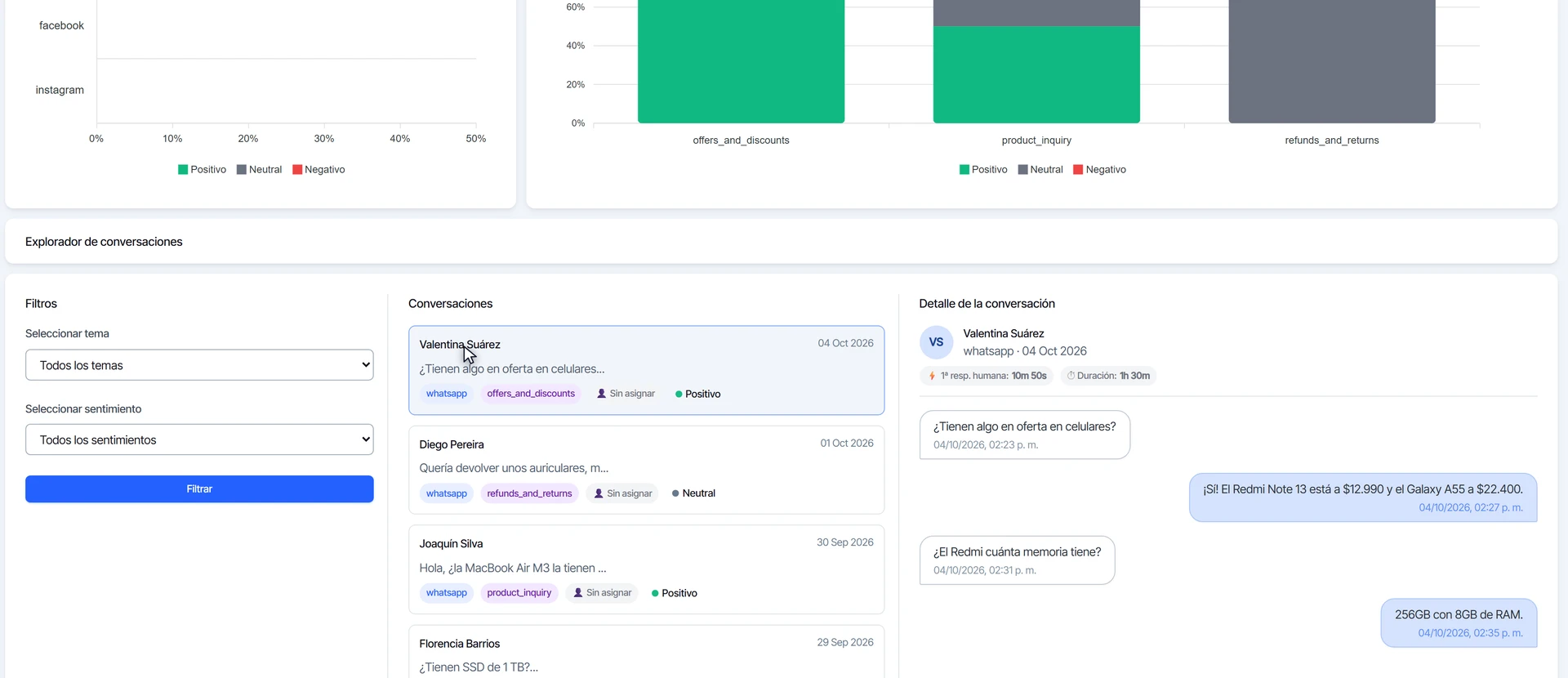Click the product_inquiry green bar segment
The height and width of the screenshot is (678, 1568).
1036,74
